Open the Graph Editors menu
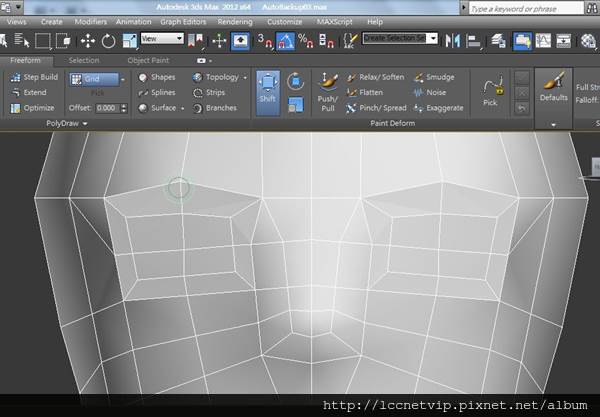600x417 pixels. 183,22
